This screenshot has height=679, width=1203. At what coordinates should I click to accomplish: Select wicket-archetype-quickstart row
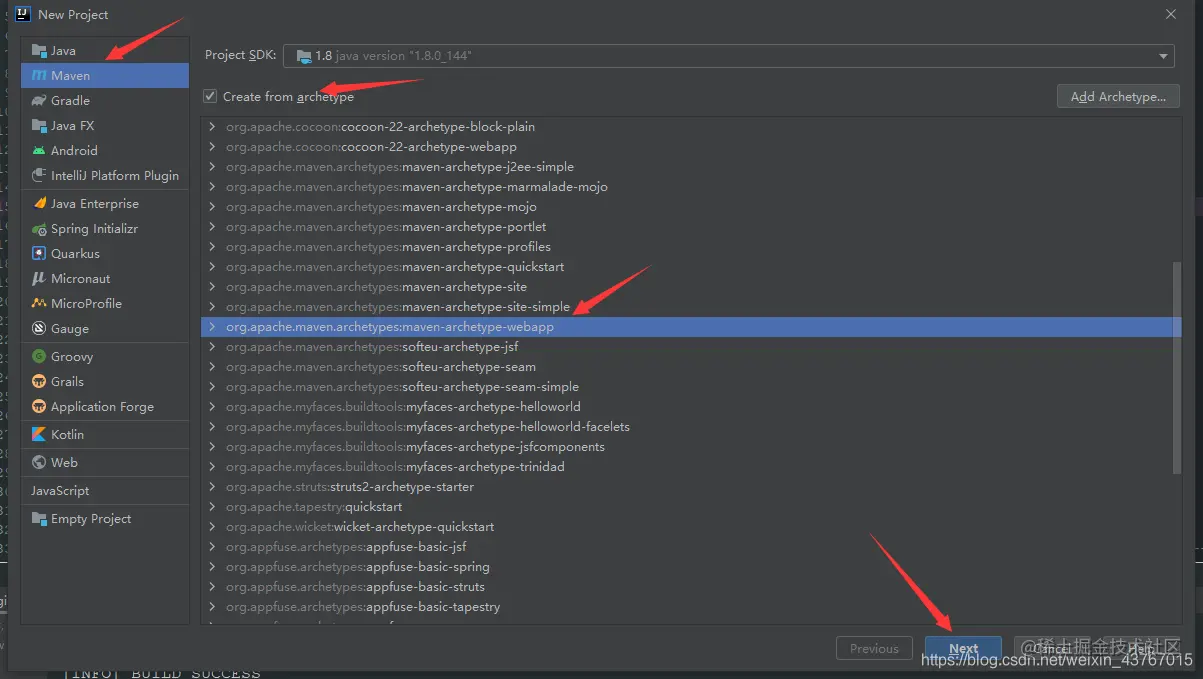tap(690, 527)
